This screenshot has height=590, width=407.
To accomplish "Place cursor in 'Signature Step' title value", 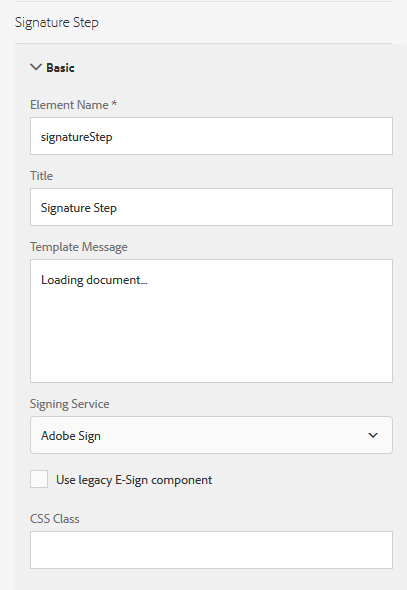I will point(79,208).
